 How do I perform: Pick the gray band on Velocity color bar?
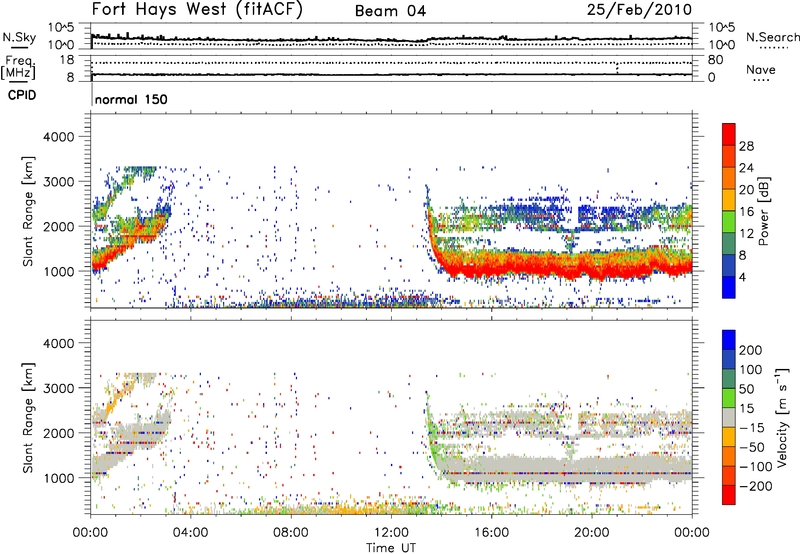pos(729,418)
